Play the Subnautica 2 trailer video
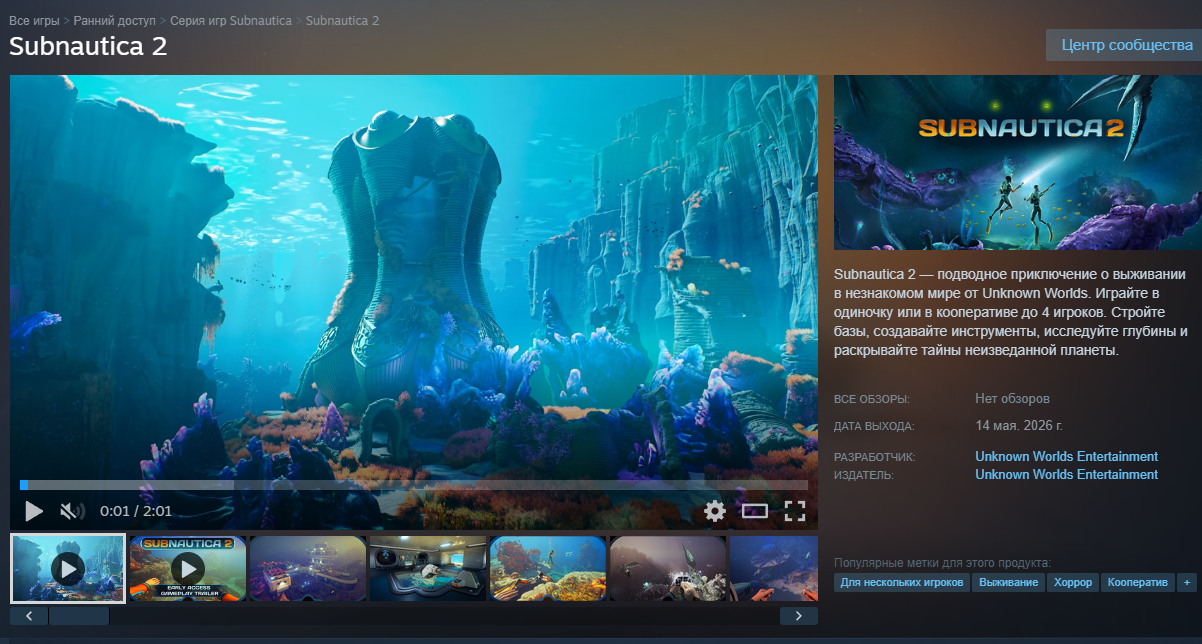Image resolution: width=1202 pixels, height=644 pixels. coord(33,511)
